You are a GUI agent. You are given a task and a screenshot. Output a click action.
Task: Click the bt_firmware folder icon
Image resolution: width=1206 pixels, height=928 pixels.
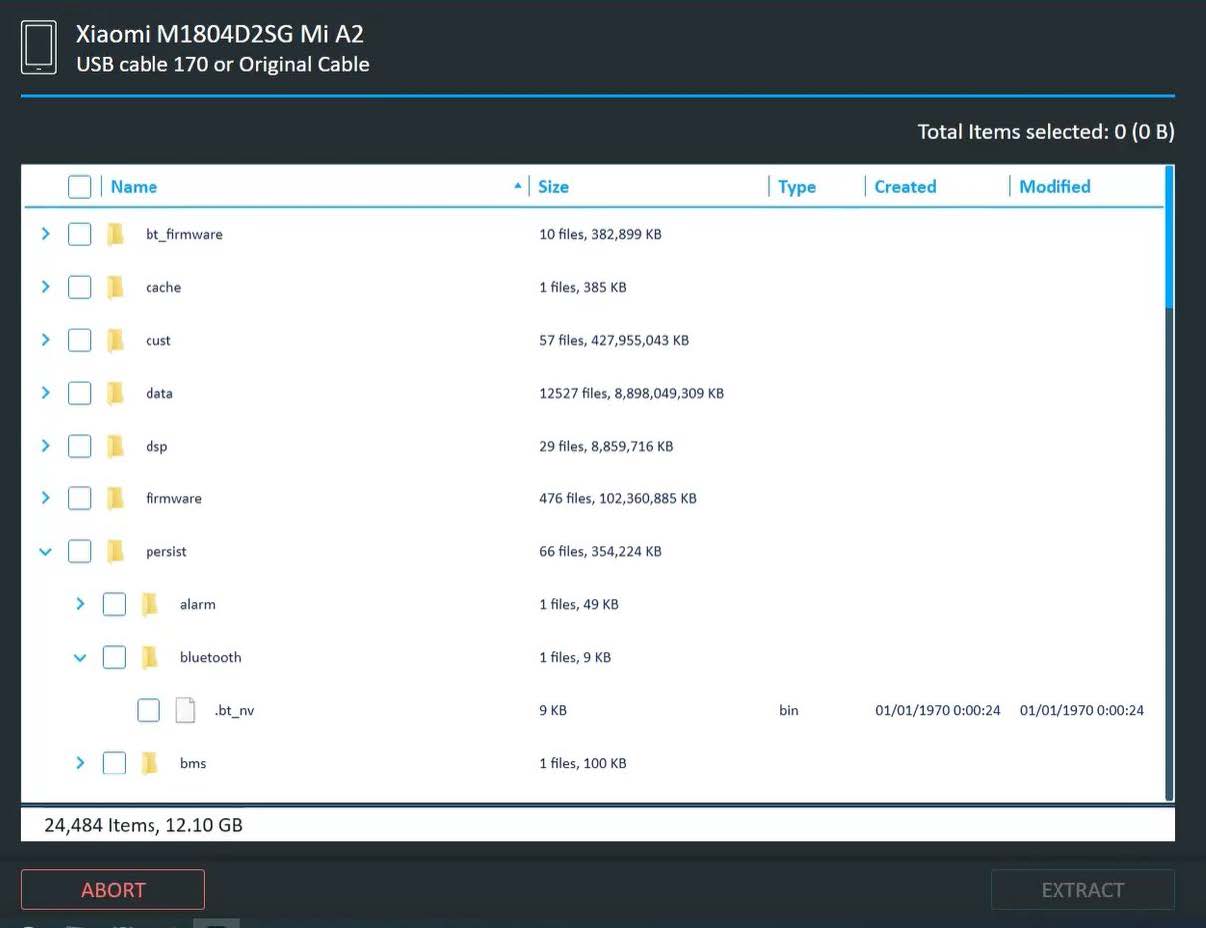click(115, 234)
